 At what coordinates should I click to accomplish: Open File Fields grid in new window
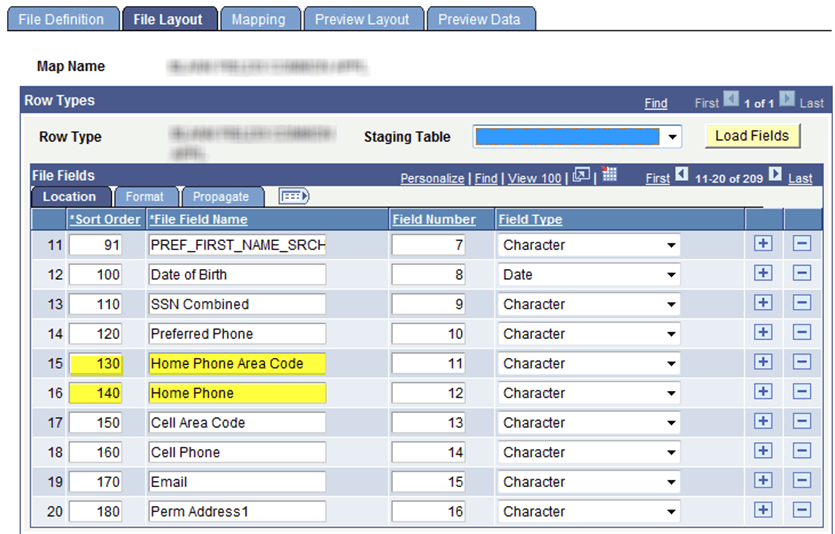581,175
